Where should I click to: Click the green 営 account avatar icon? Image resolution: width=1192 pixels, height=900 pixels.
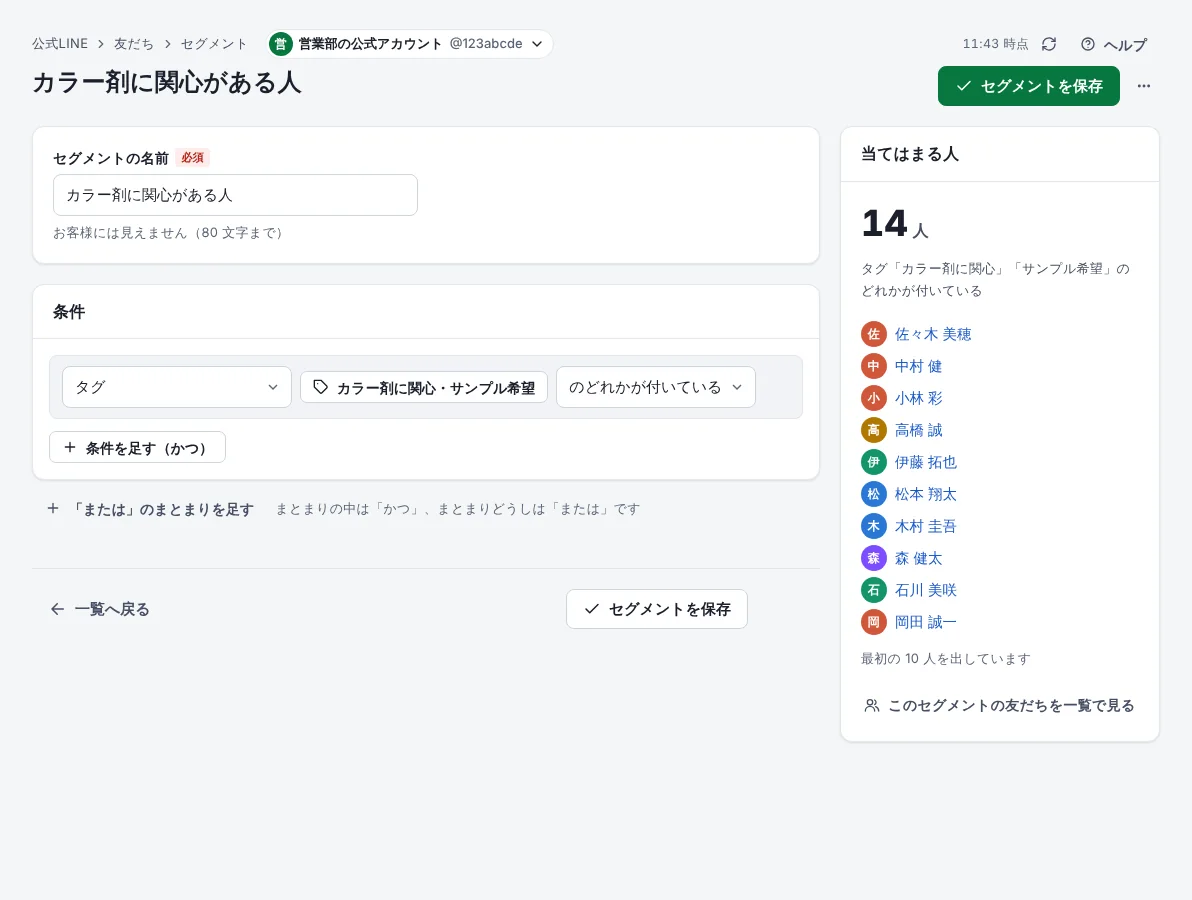click(281, 44)
